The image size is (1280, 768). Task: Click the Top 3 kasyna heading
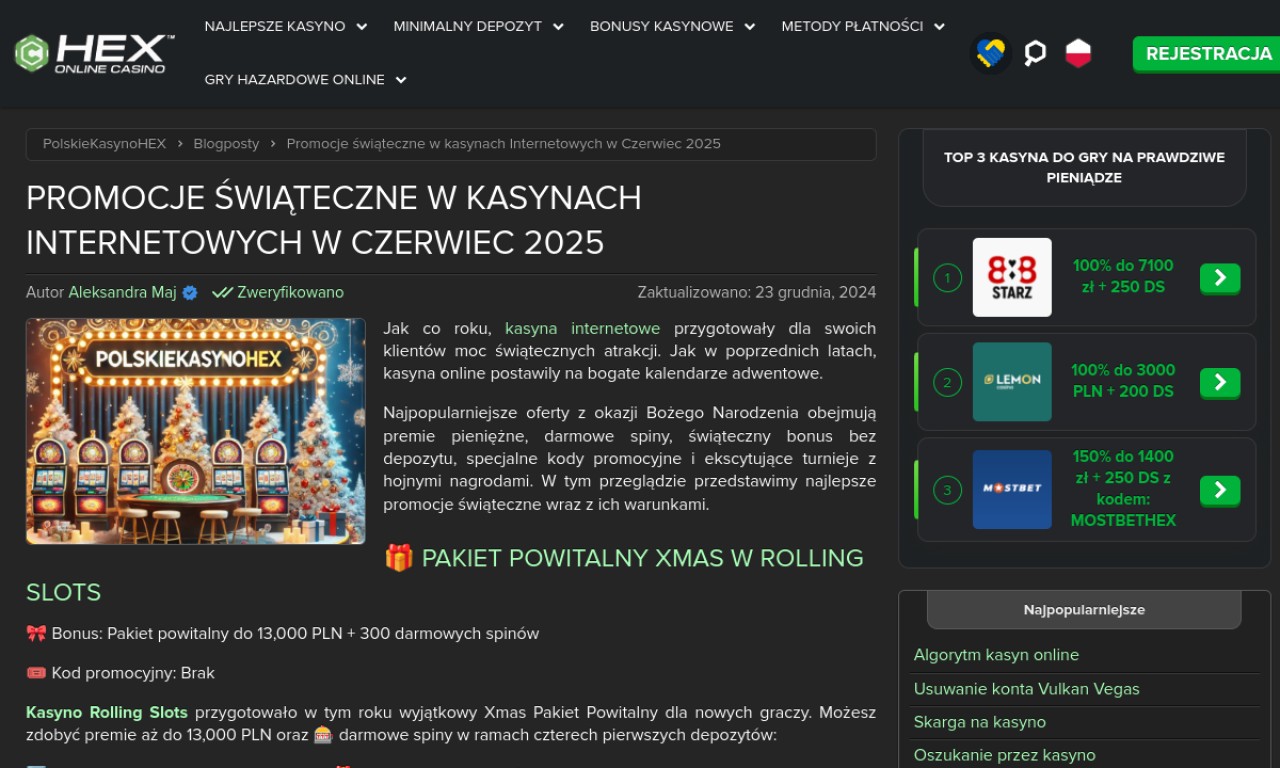click(1084, 168)
